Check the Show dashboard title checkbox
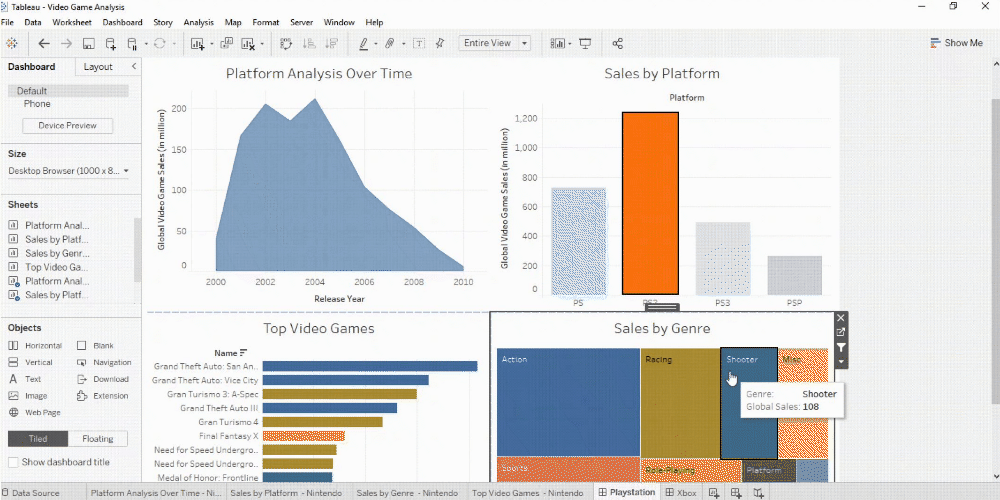Screen dimensions: 1000x500 [x=13, y=462]
